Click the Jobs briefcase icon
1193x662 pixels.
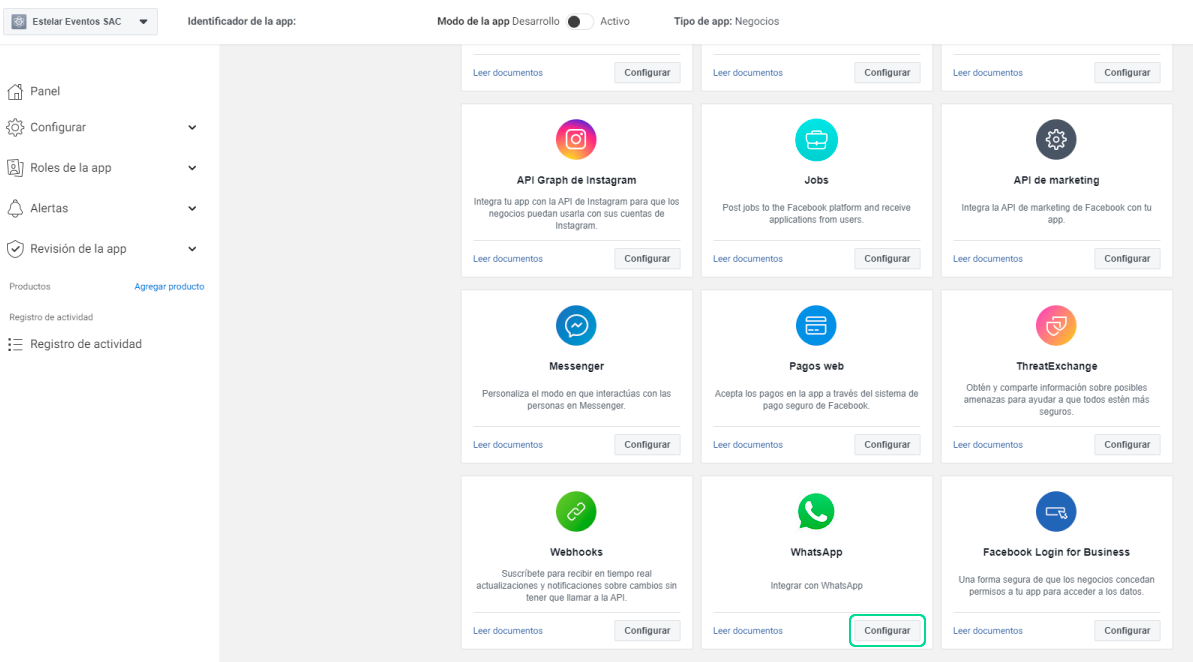coord(816,140)
